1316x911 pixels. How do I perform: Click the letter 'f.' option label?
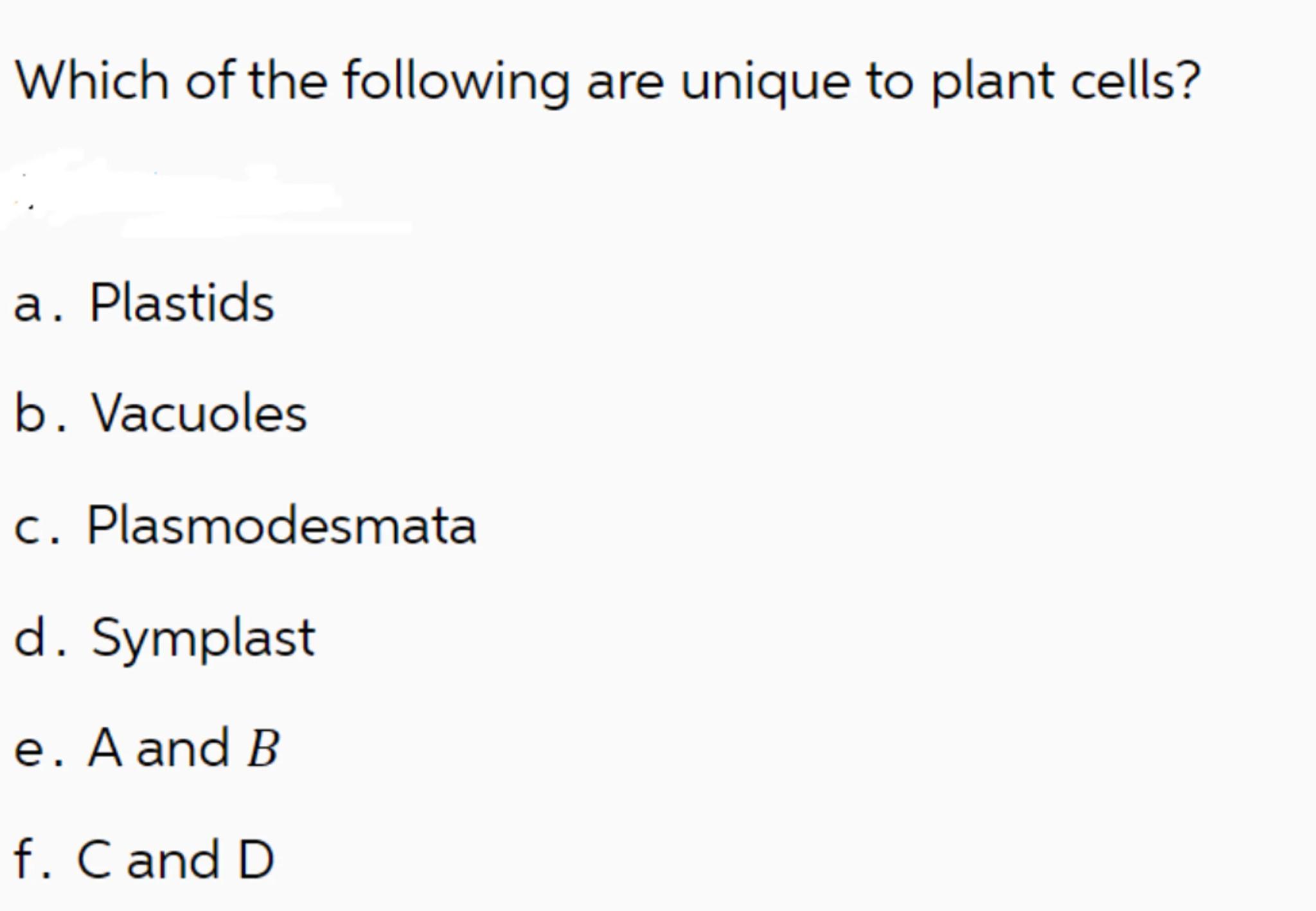[31, 860]
